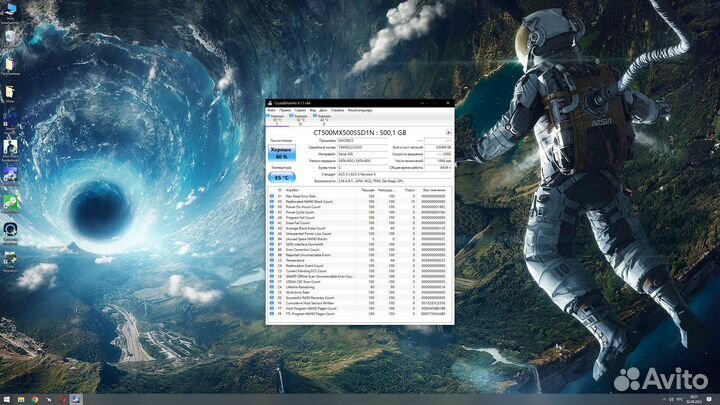Select the Reallocation Event Count row
Viewport: 720px width, 405px height.
coord(360,266)
